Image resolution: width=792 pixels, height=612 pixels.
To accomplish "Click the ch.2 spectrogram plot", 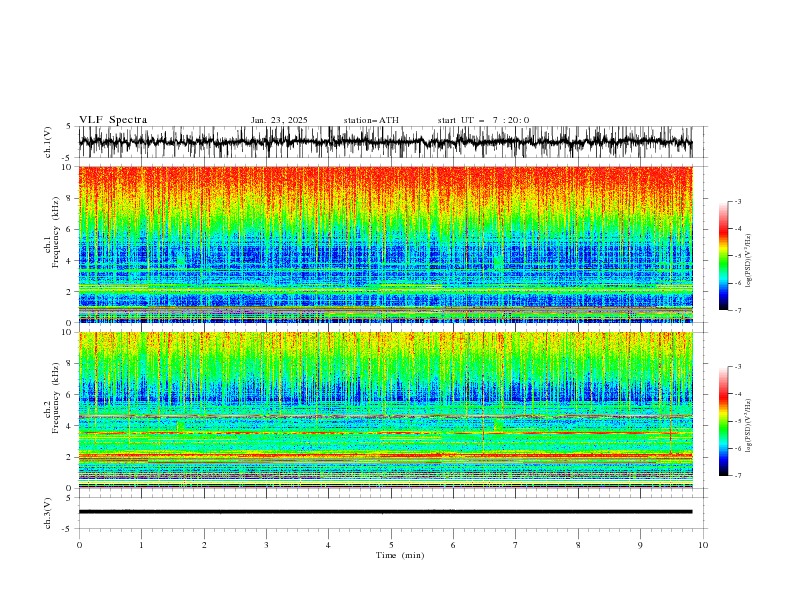I will point(385,410).
